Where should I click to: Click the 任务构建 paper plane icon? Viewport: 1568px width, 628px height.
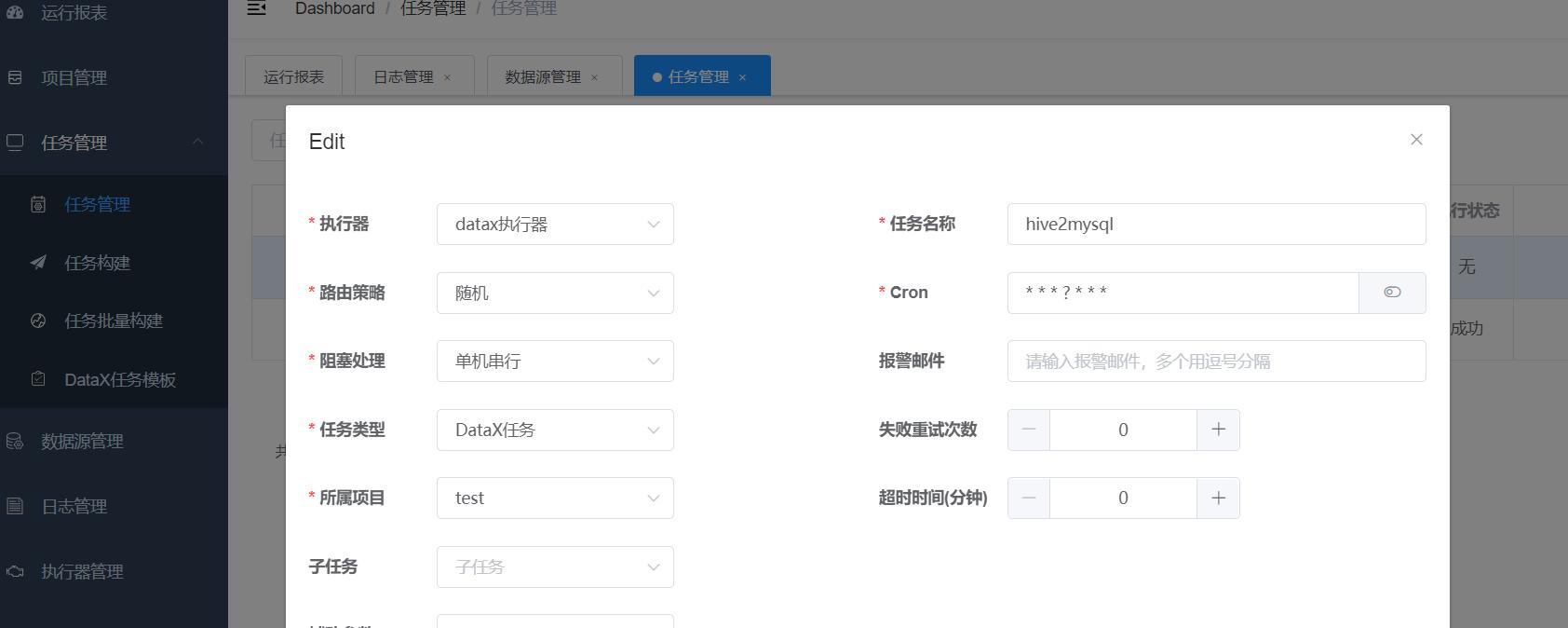point(38,263)
